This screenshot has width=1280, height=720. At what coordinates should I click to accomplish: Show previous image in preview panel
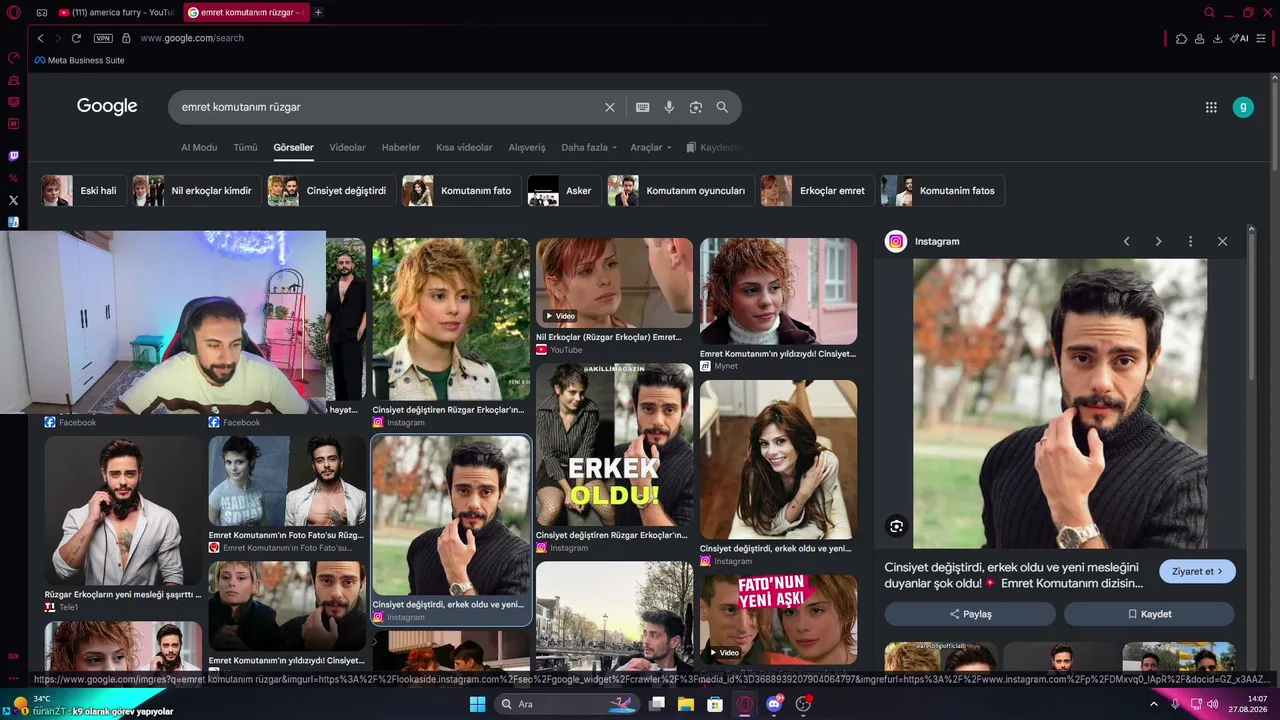point(1126,241)
